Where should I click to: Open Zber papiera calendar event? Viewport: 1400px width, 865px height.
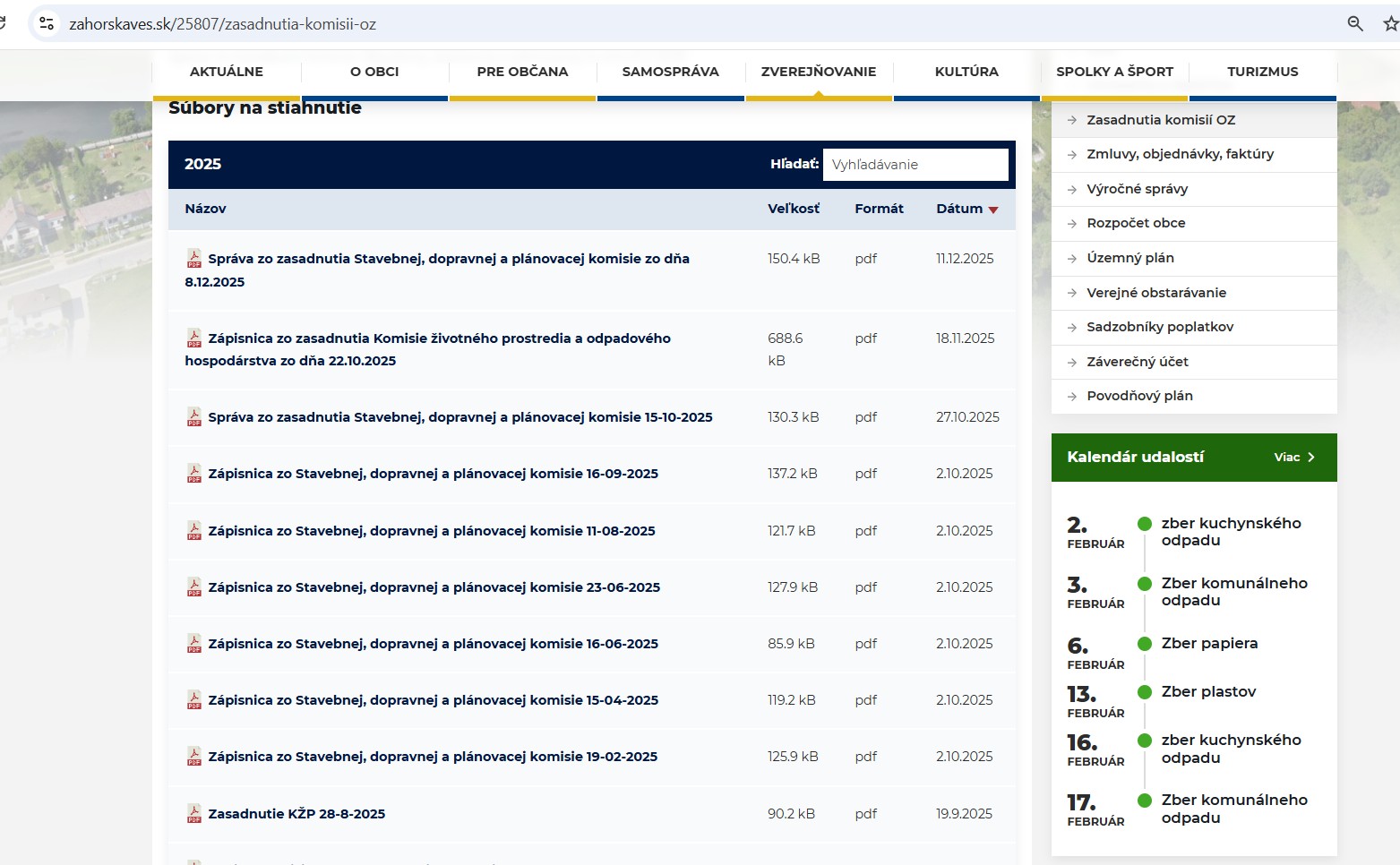[x=1209, y=643]
